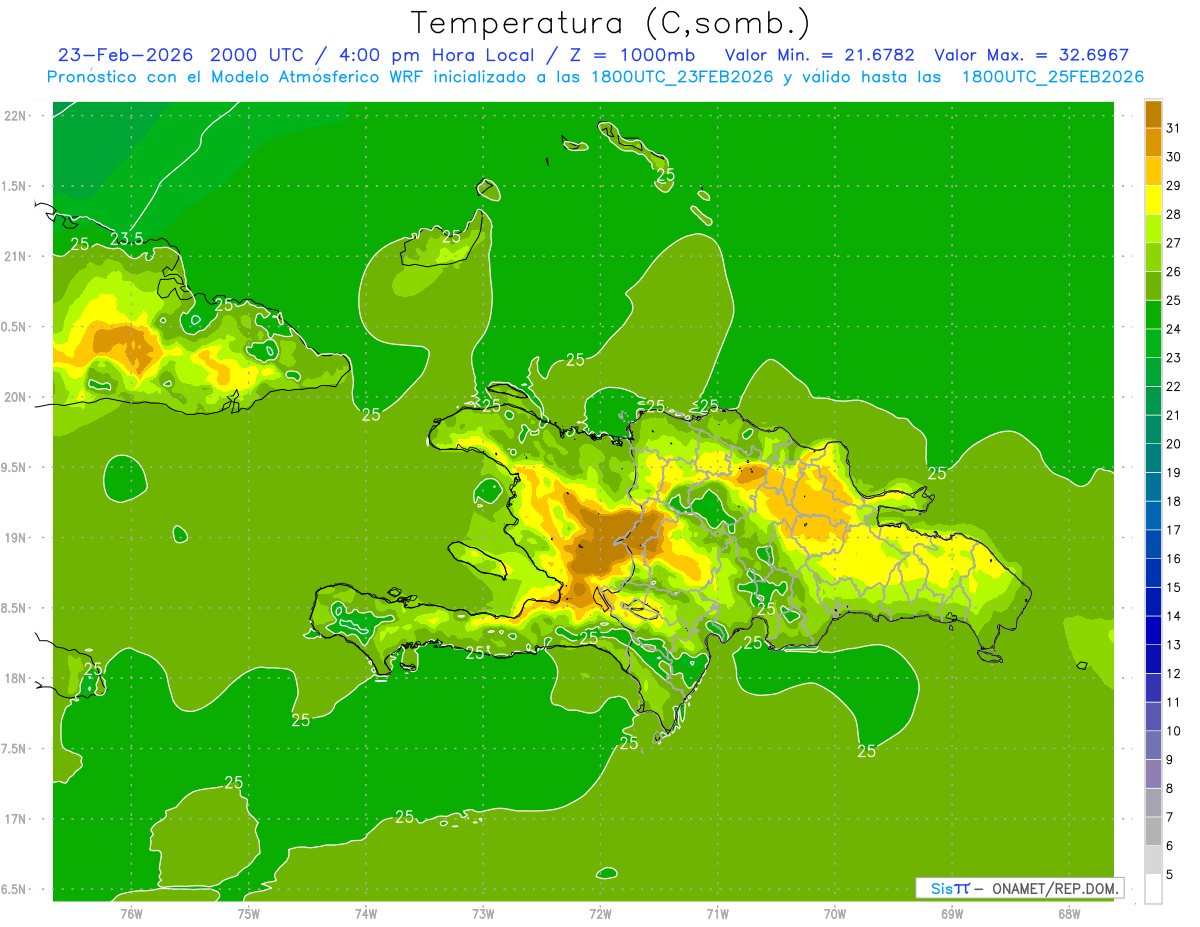This screenshot has height=927, width=1200.
Task: Click the "69W" longitude axis label
Action: point(952,913)
